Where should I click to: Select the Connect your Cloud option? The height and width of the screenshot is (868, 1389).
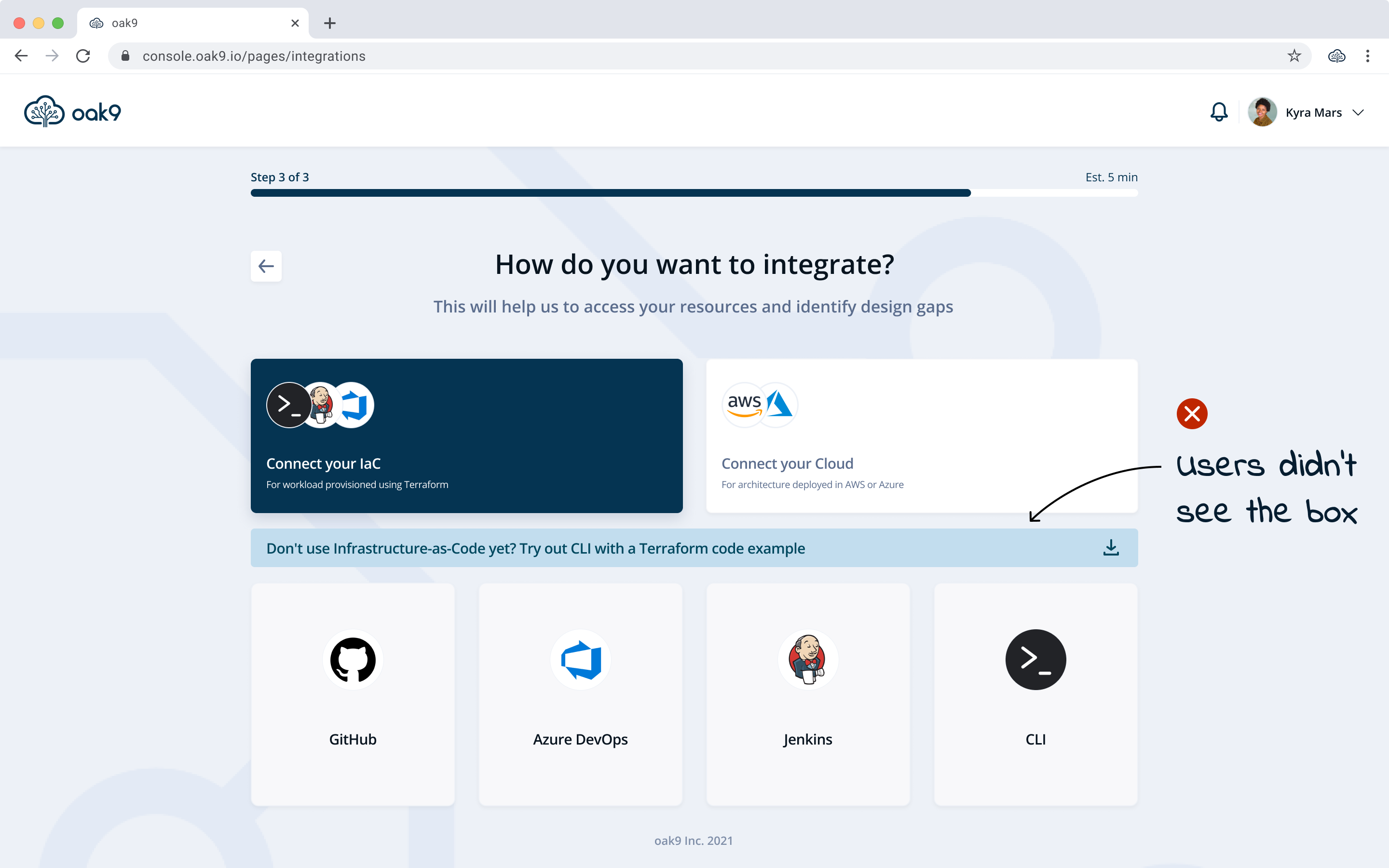click(921, 436)
